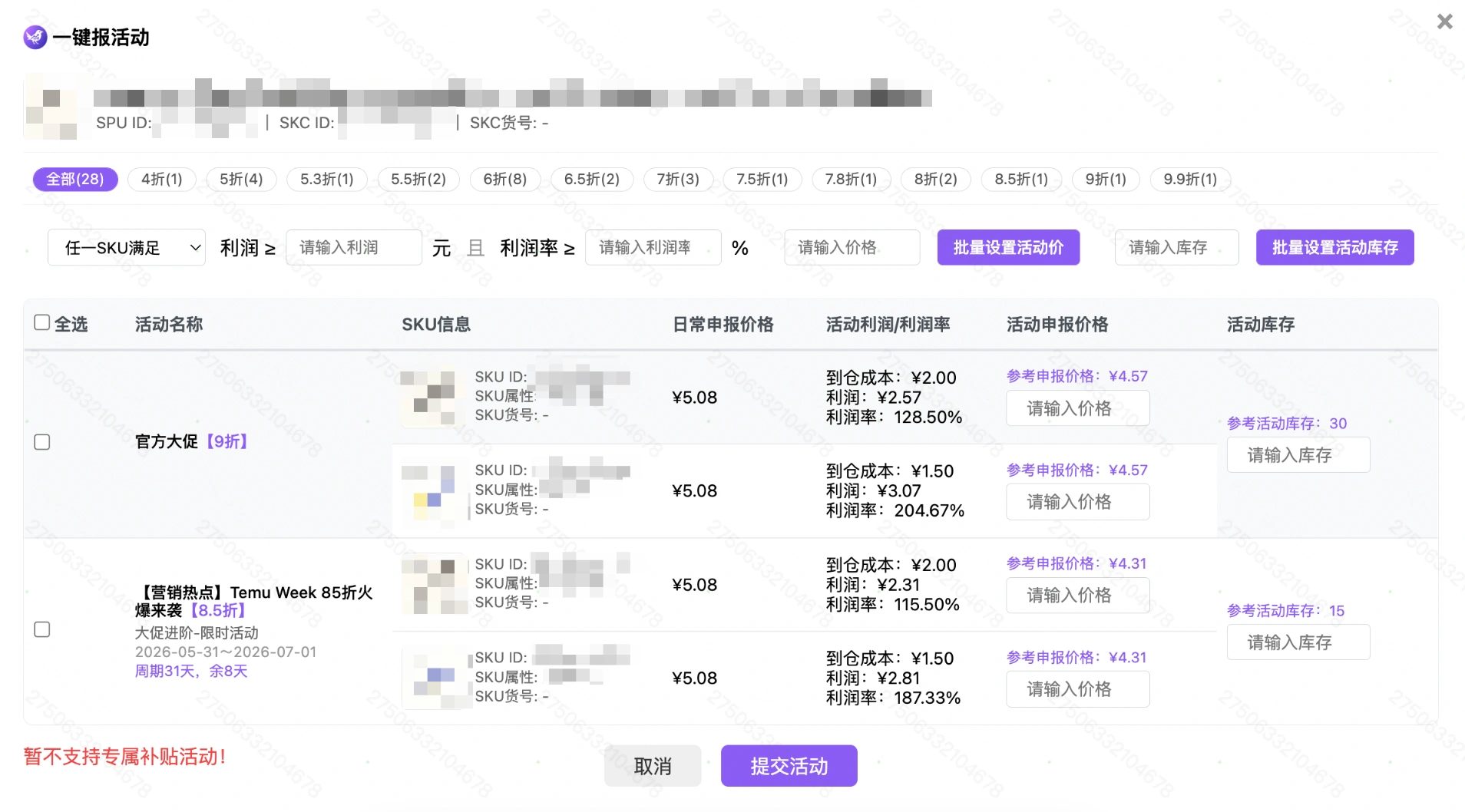Open second SKU thumbnail under Temu Week
The image size is (1465, 812).
point(433,678)
